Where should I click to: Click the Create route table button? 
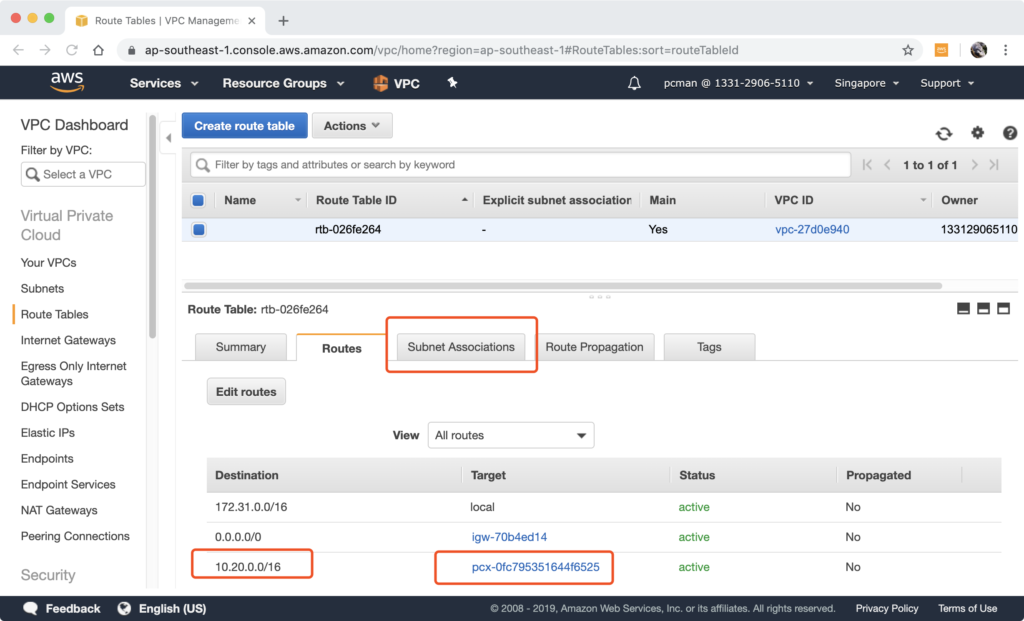coord(244,125)
